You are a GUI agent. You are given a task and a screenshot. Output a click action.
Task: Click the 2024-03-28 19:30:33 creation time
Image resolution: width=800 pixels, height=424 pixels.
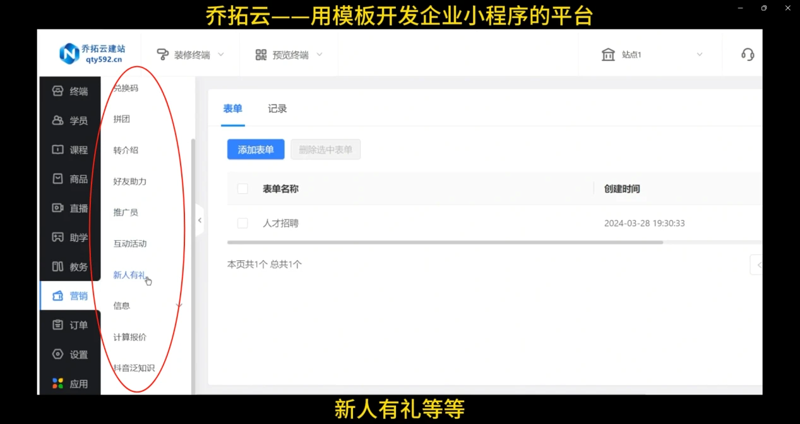(644, 223)
